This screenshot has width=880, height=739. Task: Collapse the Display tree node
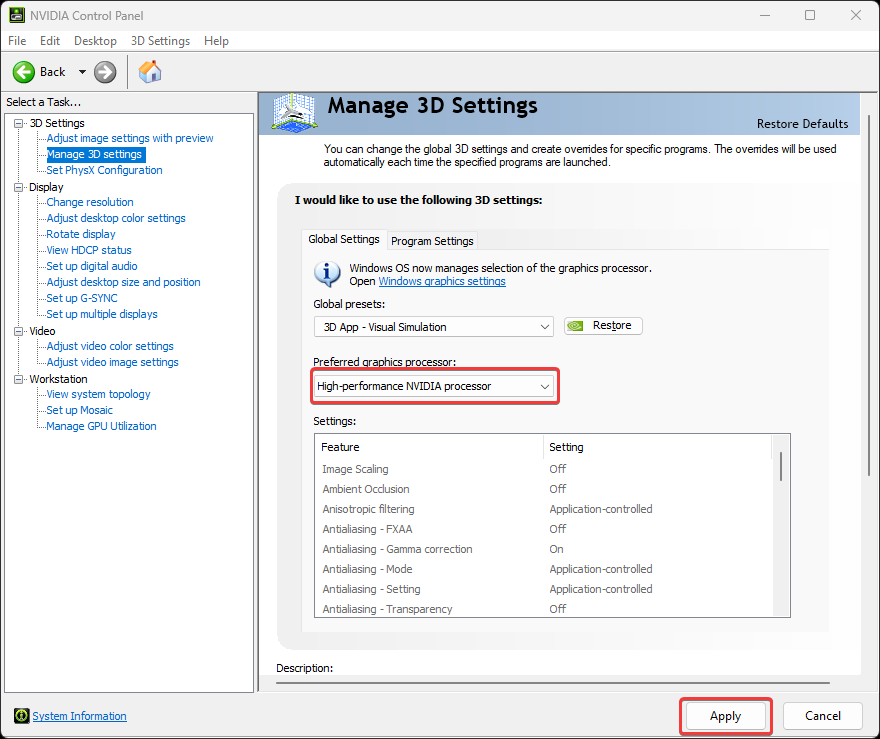click(x=19, y=187)
